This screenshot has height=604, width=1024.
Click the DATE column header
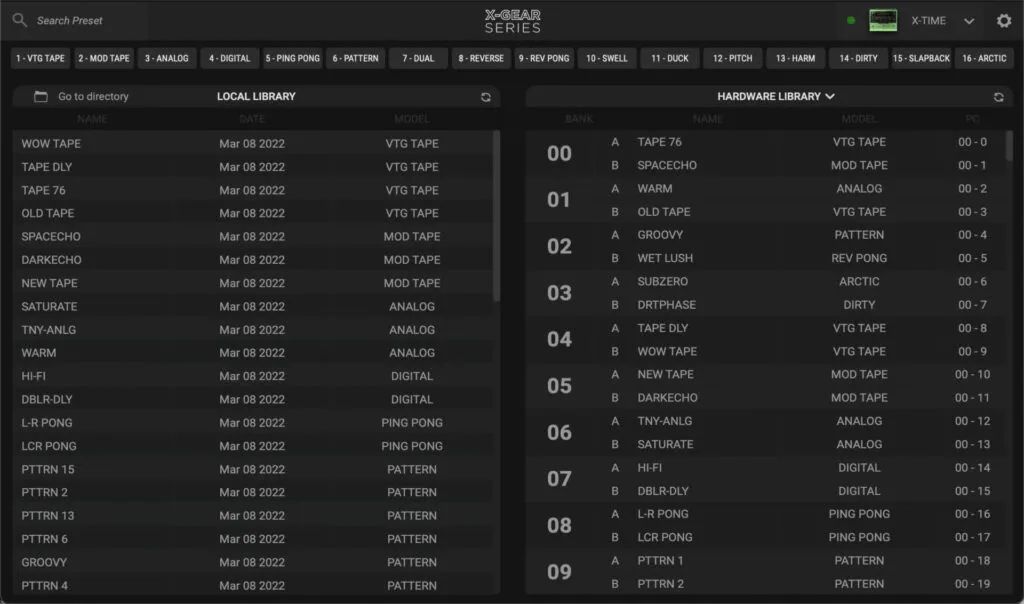(252, 119)
